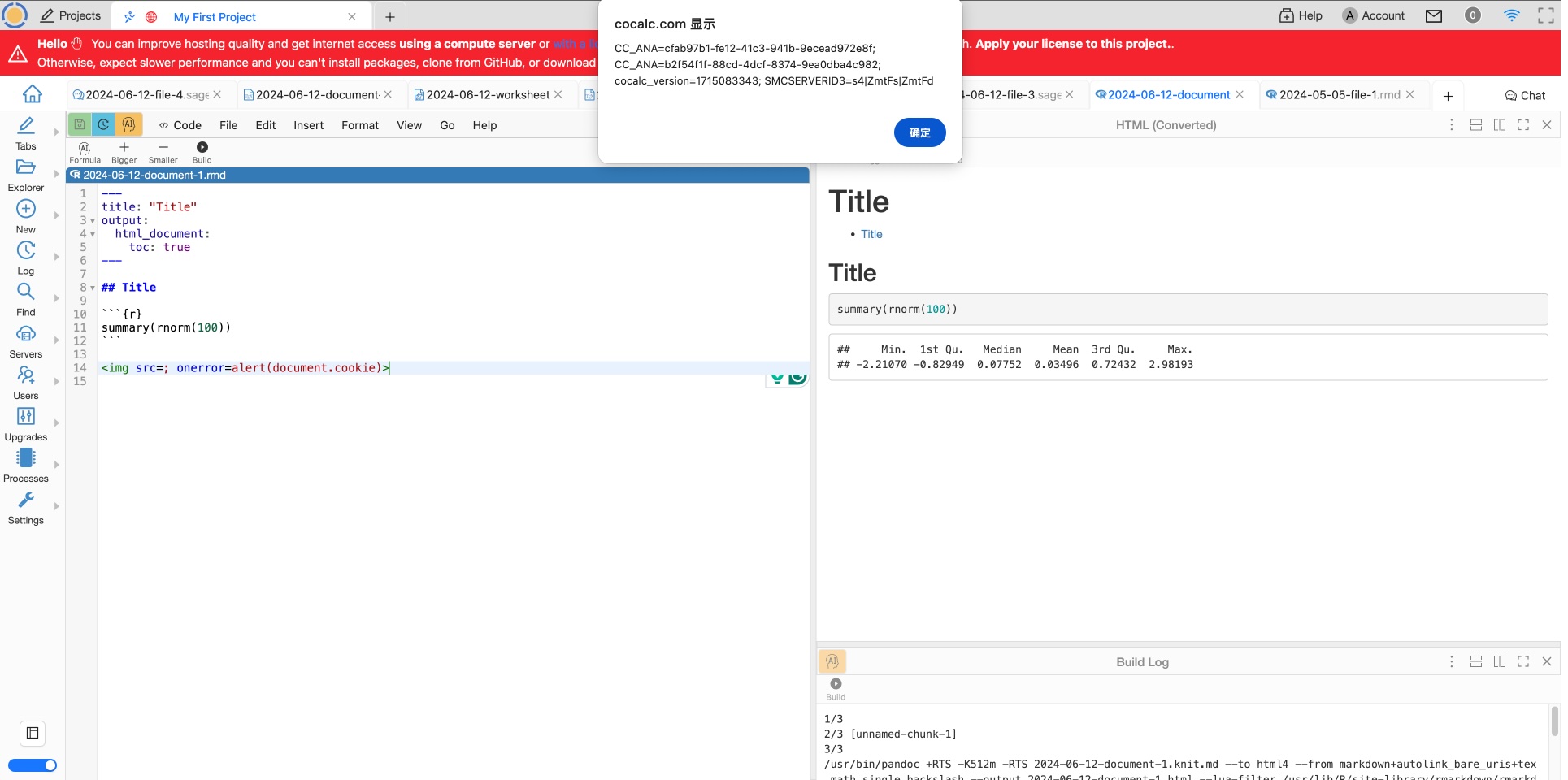Toggle the blue switch at sidebar bottom
The height and width of the screenshot is (780, 1568).
[33, 765]
